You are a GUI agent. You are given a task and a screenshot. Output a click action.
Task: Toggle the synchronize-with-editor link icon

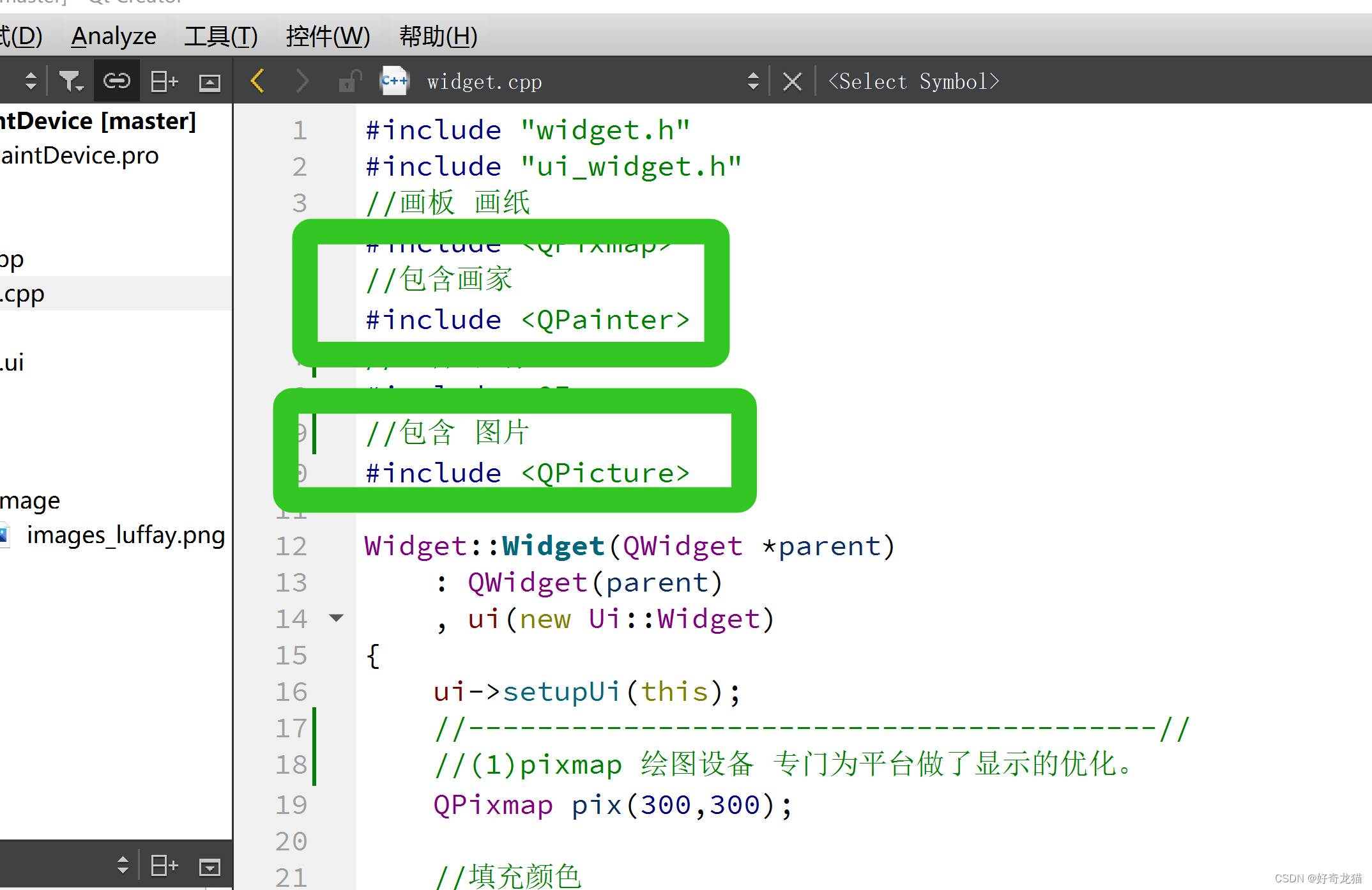[x=117, y=81]
